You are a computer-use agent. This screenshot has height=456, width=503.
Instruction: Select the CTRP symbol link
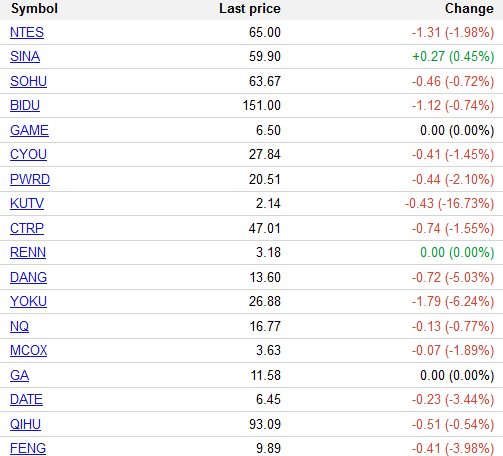[x=27, y=228]
